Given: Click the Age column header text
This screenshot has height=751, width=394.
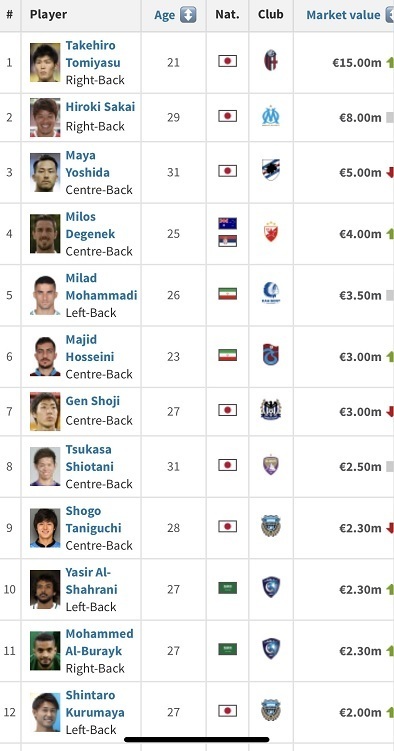Looking at the screenshot, I should (165, 15).
